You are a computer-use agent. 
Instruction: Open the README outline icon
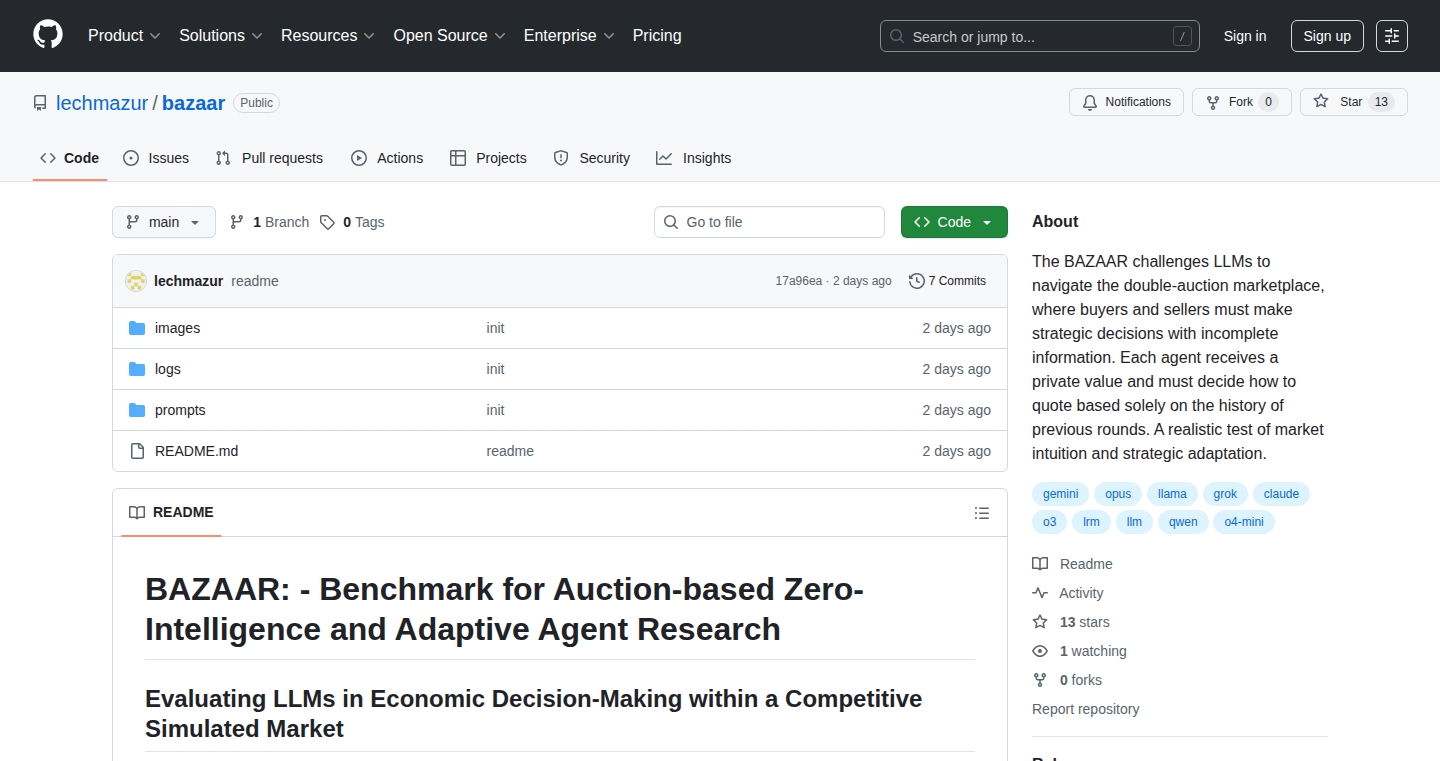point(982,513)
